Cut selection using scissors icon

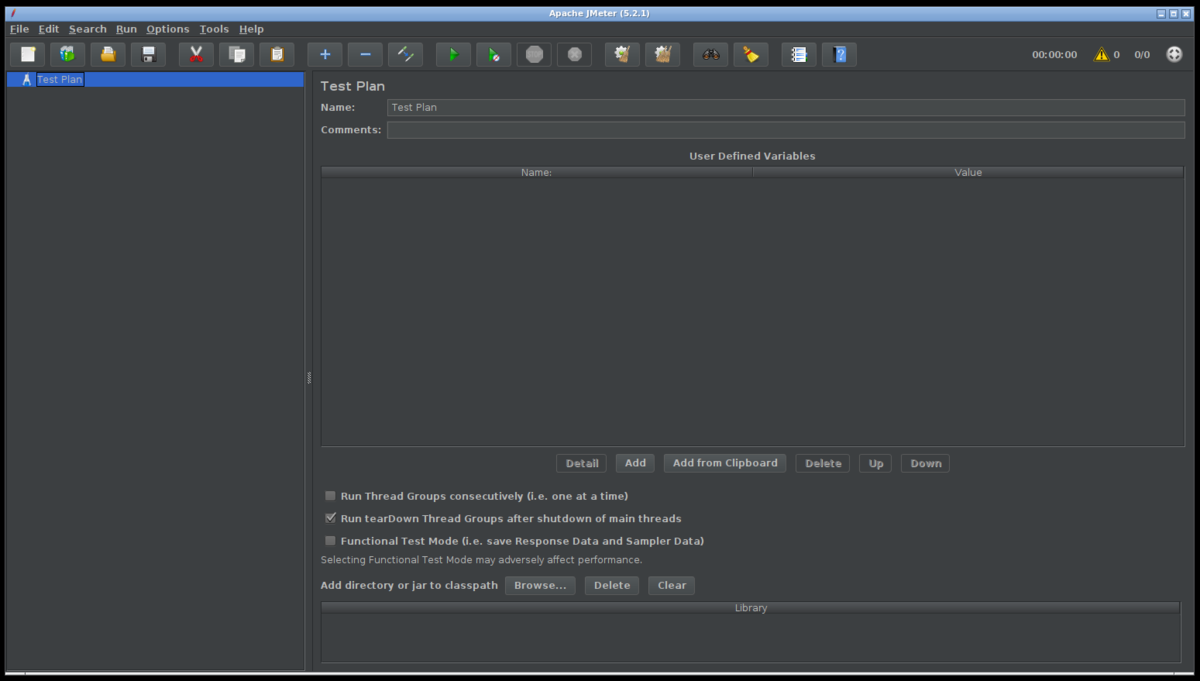coord(196,54)
